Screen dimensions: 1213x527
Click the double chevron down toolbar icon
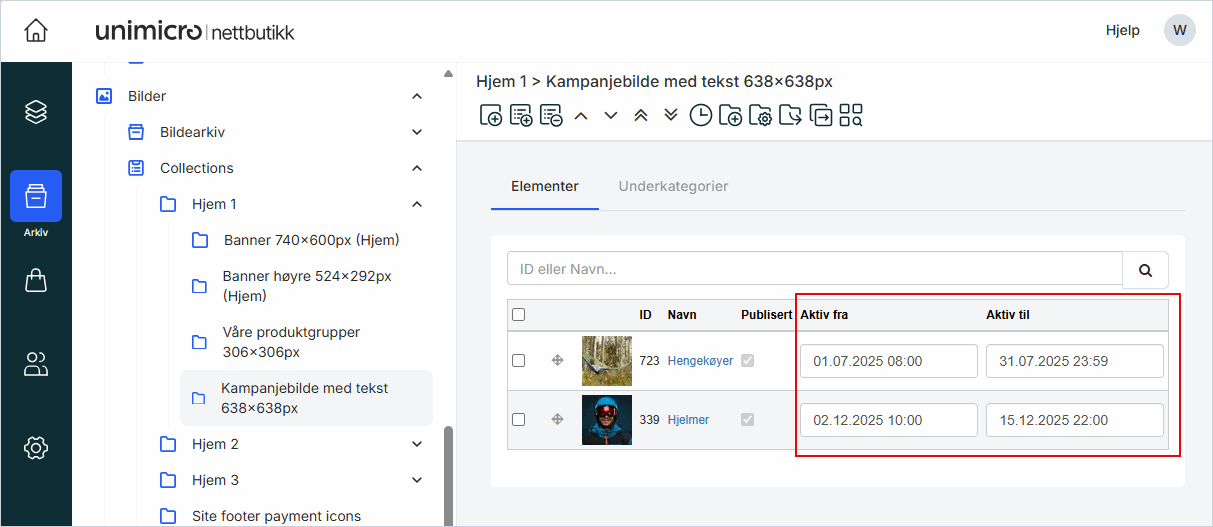pyautogui.click(x=671, y=116)
